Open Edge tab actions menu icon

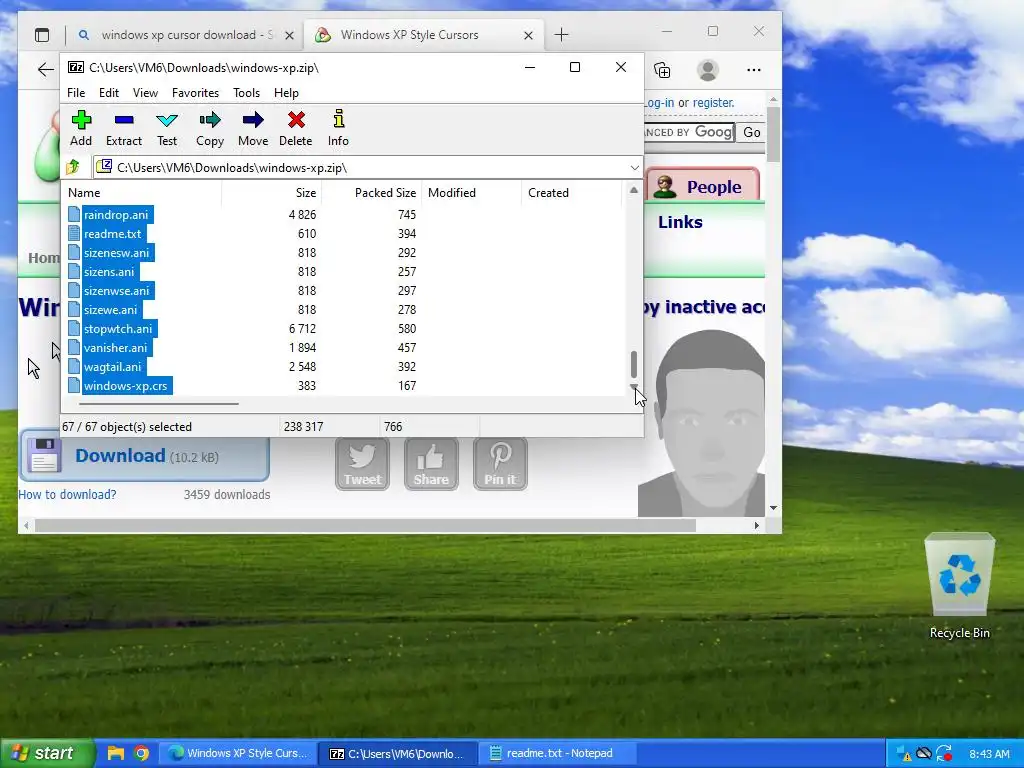pos(42,35)
